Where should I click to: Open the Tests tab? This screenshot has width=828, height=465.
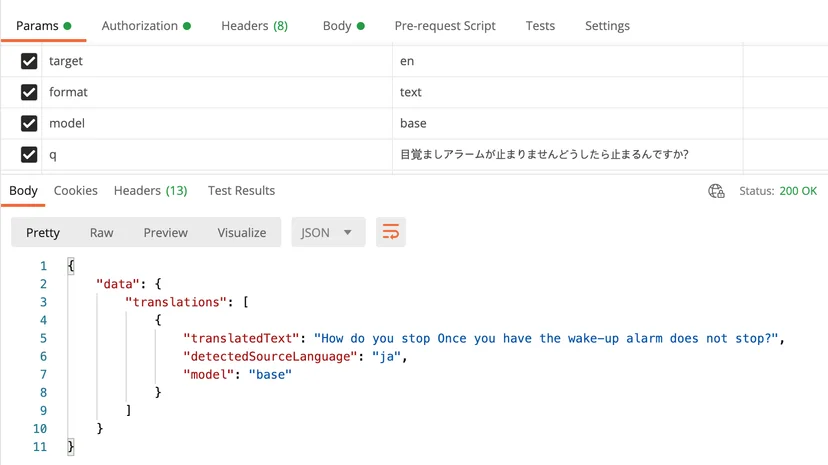[540, 26]
